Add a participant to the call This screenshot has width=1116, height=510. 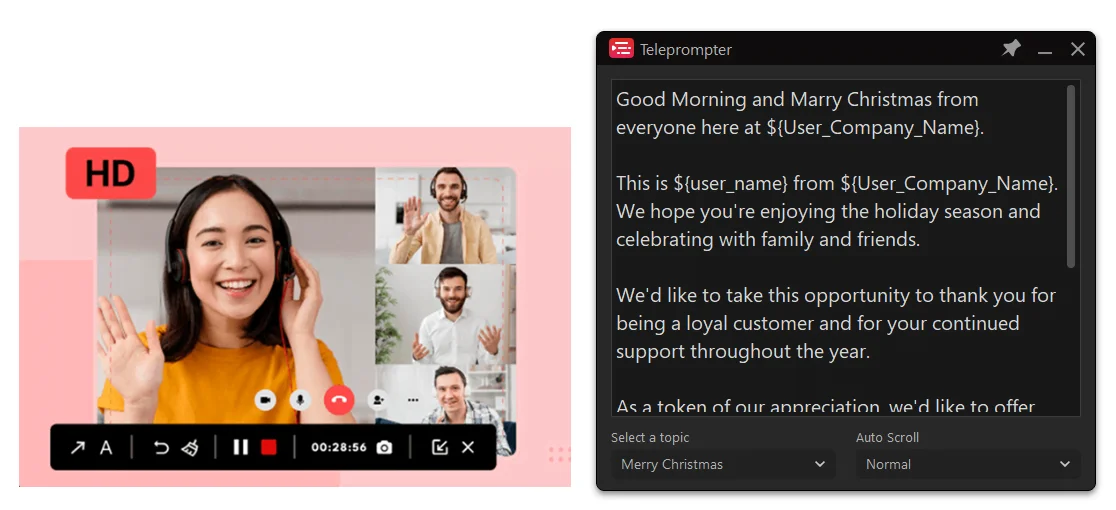click(379, 400)
